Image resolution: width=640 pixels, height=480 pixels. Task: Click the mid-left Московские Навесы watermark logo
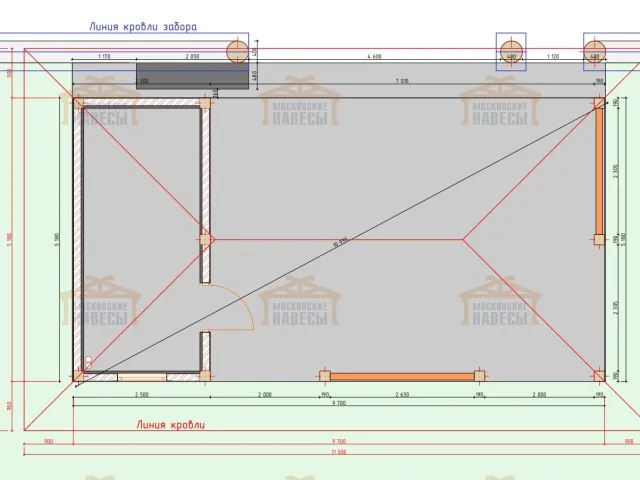pyautogui.click(x=98, y=308)
